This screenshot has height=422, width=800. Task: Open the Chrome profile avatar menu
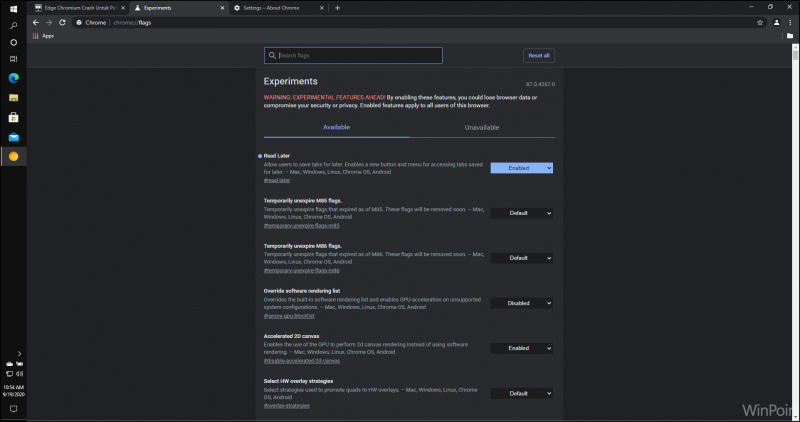(777, 22)
